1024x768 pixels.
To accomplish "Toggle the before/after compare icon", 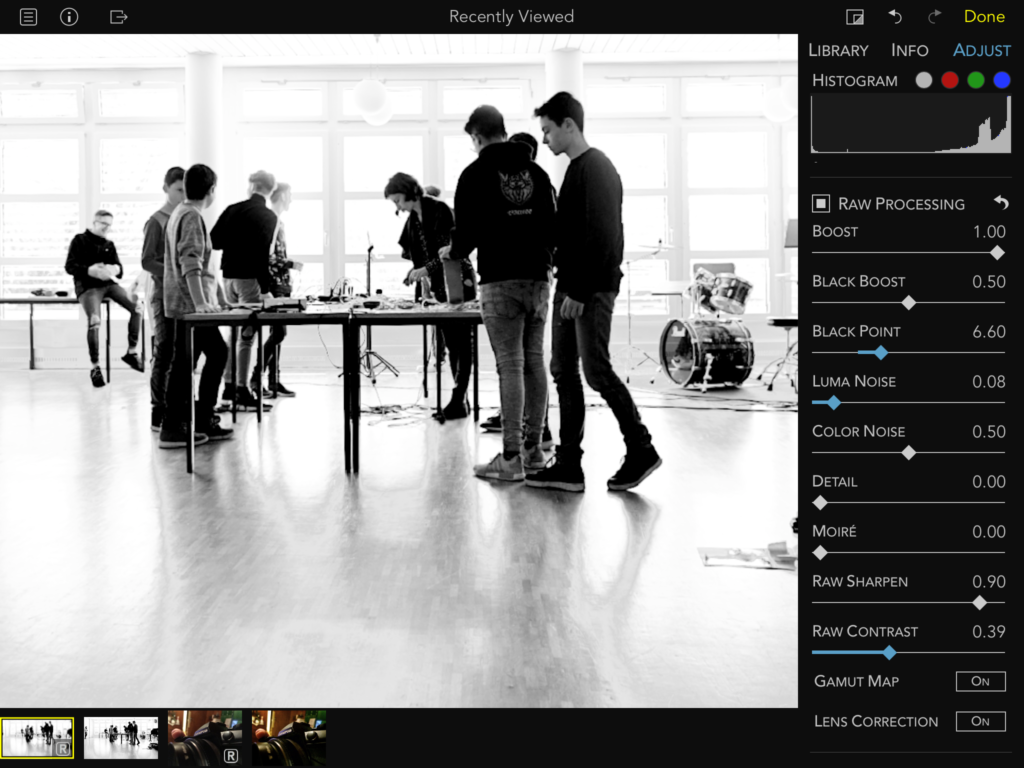I will point(855,17).
